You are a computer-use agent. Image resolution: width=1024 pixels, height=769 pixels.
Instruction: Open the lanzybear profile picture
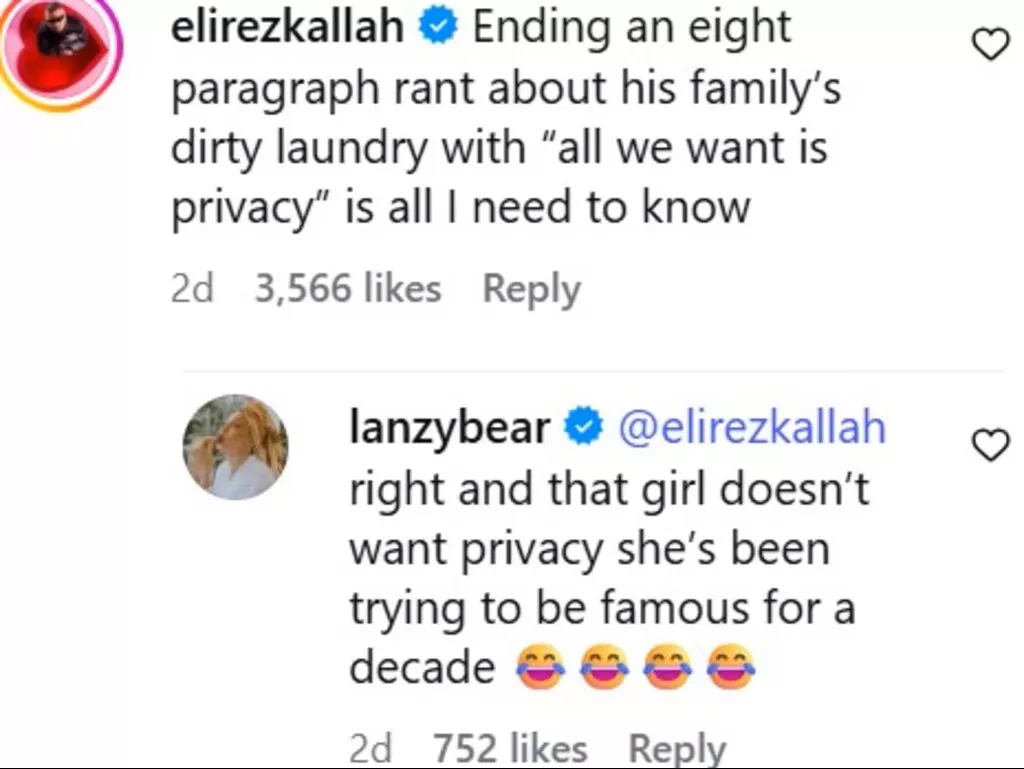coord(235,446)
